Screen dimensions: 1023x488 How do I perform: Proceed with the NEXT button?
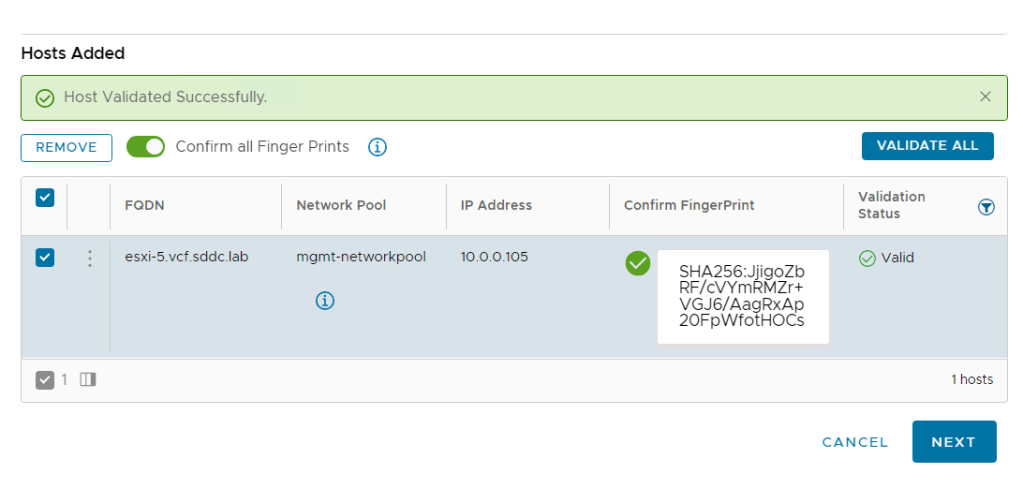pos(953,442)
